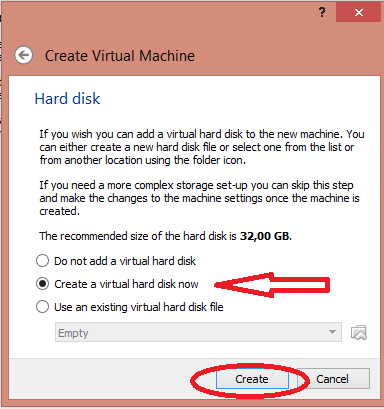This screenshot has width=384, height=409.
Task: Click the paragraph about complex storage set-up
Action: [199, 198]
